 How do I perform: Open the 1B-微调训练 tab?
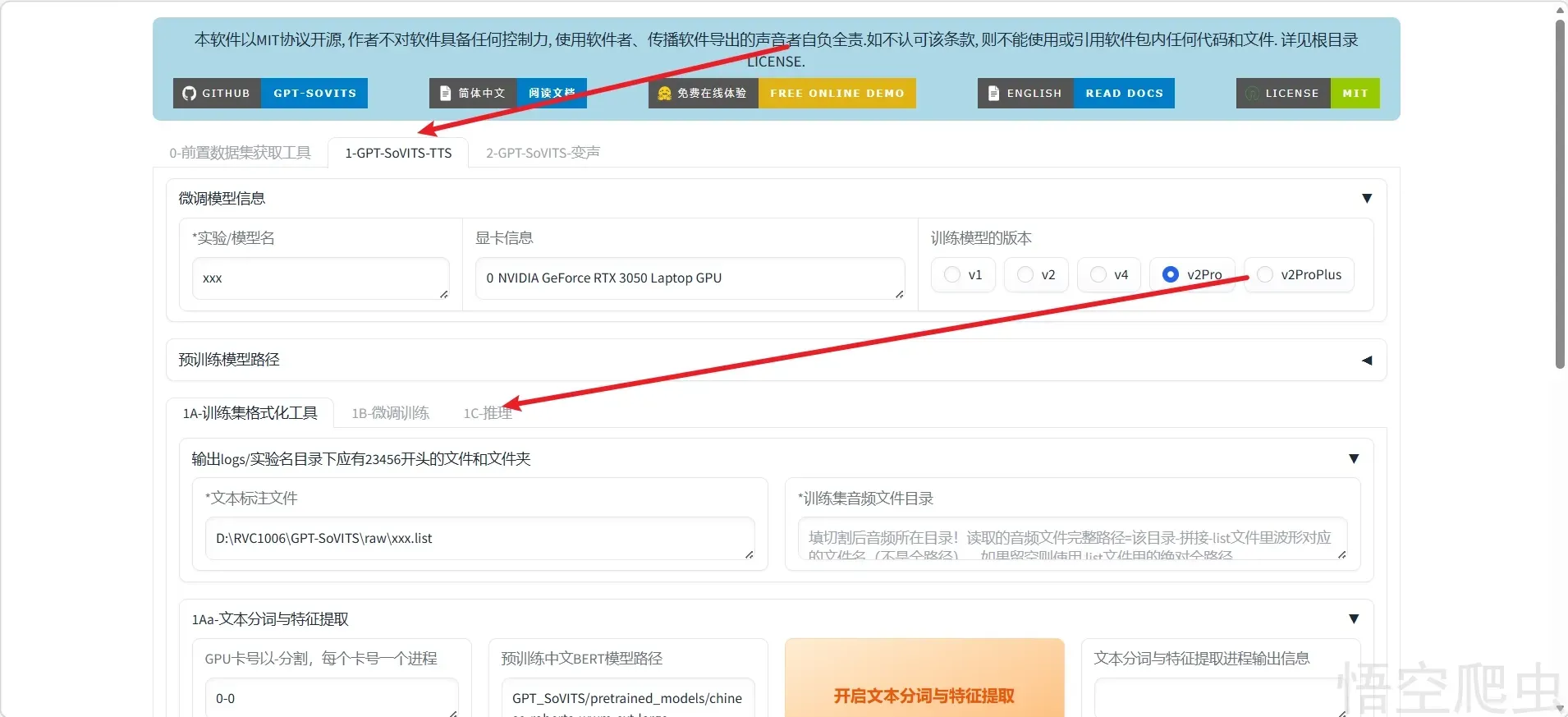point(390,413)
